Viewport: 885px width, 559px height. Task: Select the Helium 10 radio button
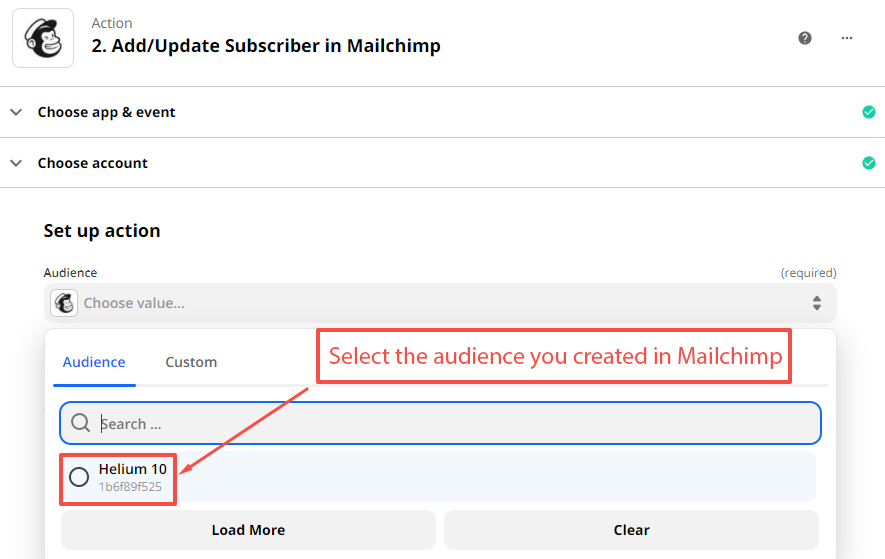79,477
